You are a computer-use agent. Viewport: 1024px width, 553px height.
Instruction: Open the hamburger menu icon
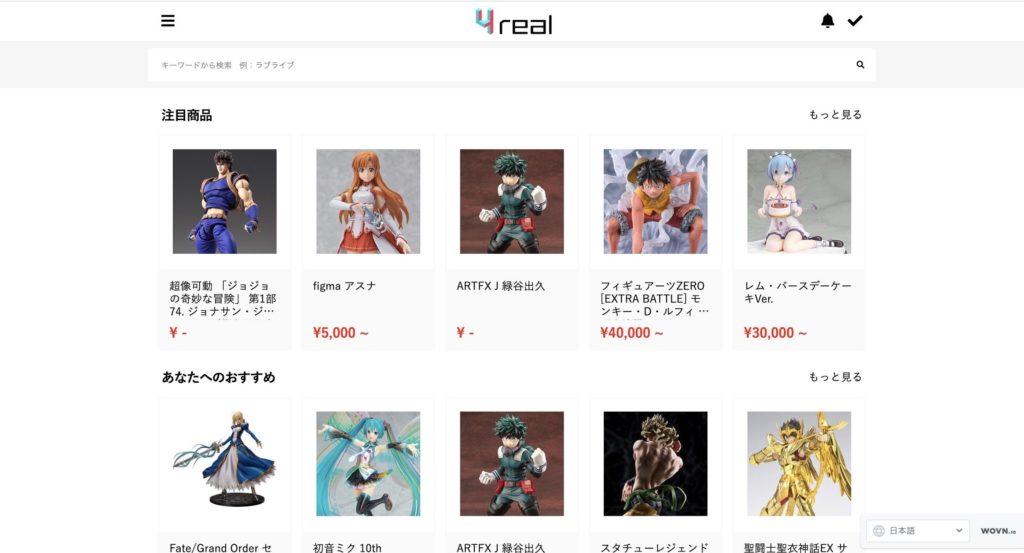(168, 21)
